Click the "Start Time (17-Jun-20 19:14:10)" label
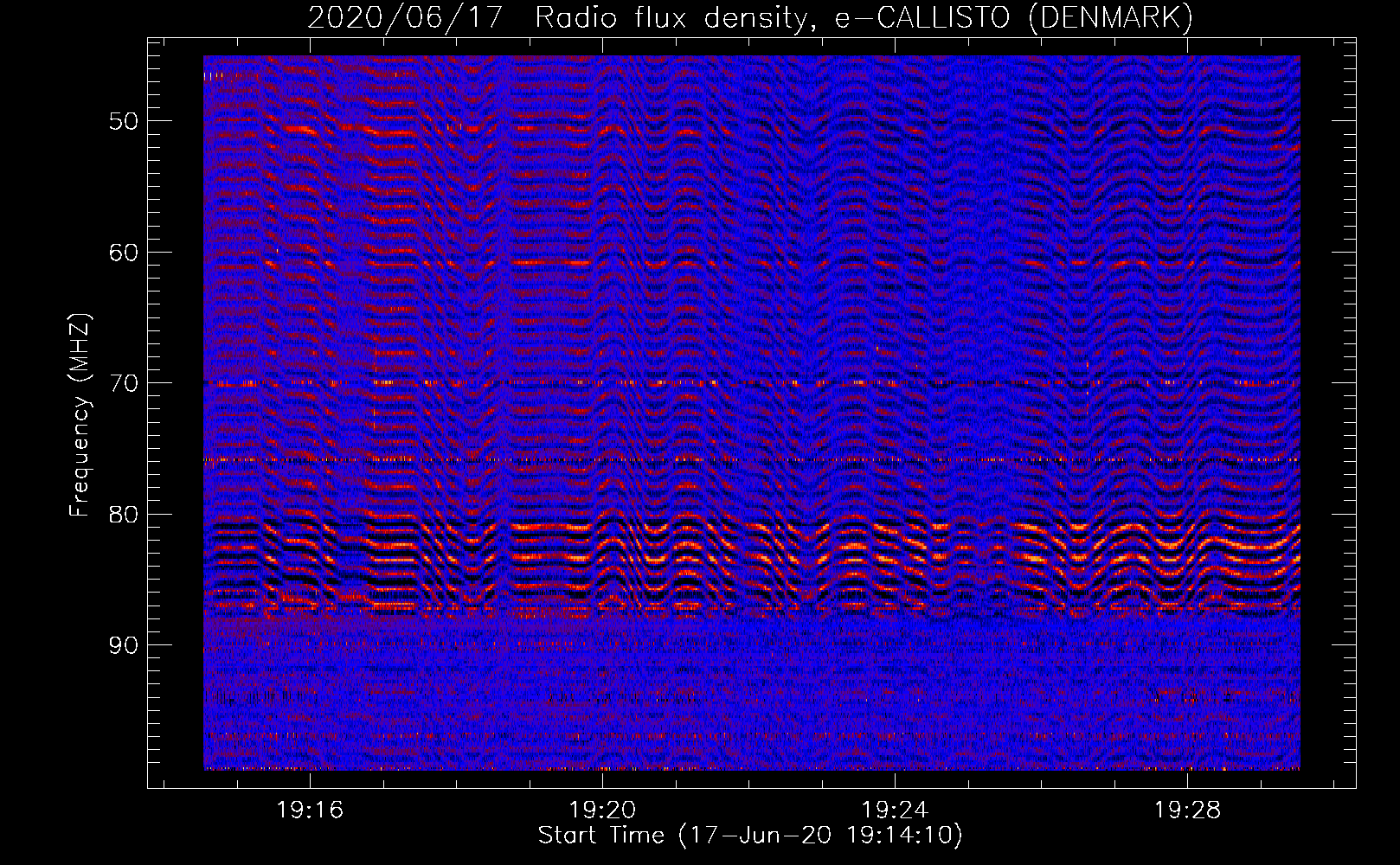This screenshot has height=865, width=1400. coord(750,836)
